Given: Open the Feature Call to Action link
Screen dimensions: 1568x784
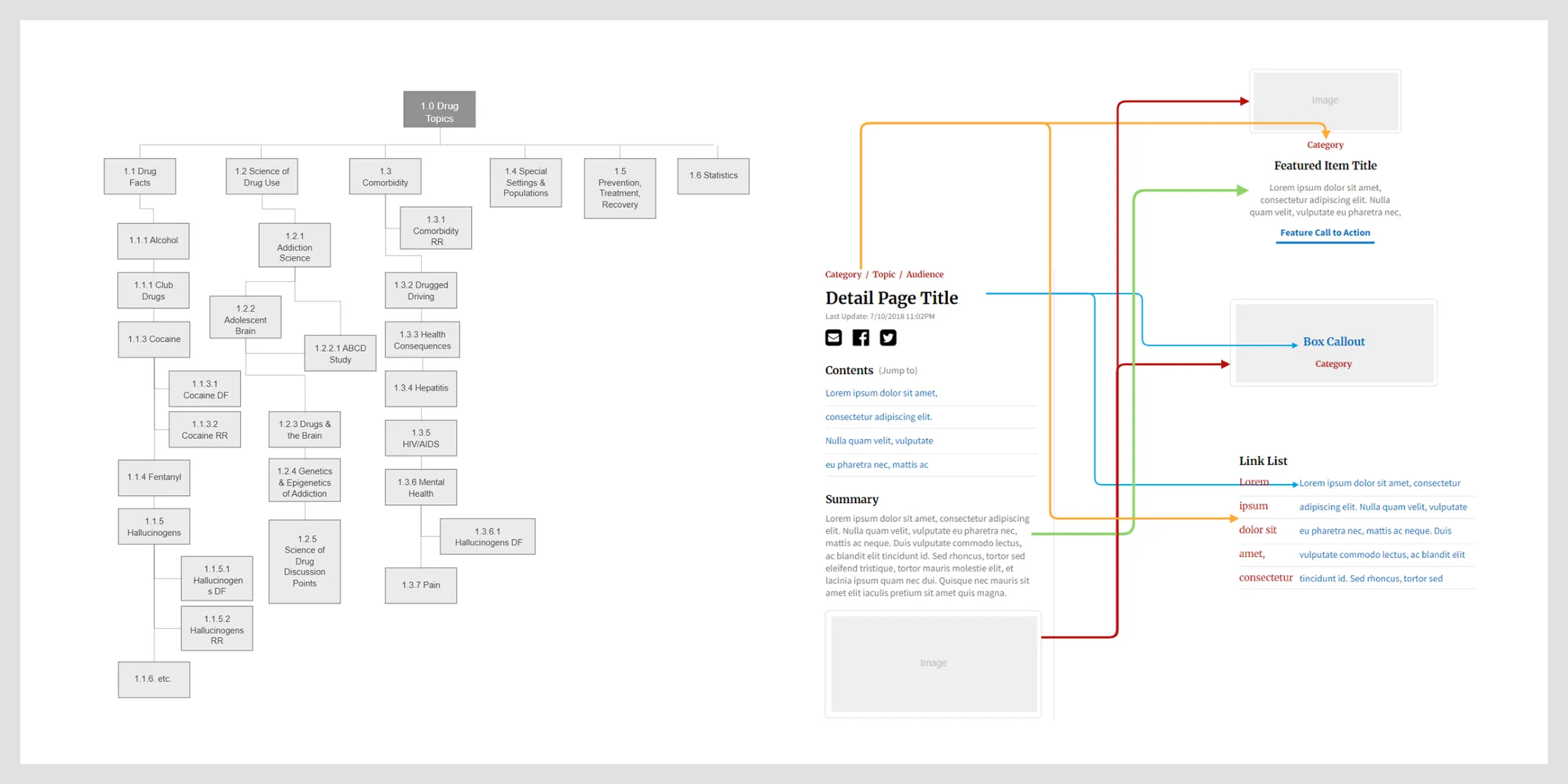Looking at the screenshot, I should pos(1325,233).
